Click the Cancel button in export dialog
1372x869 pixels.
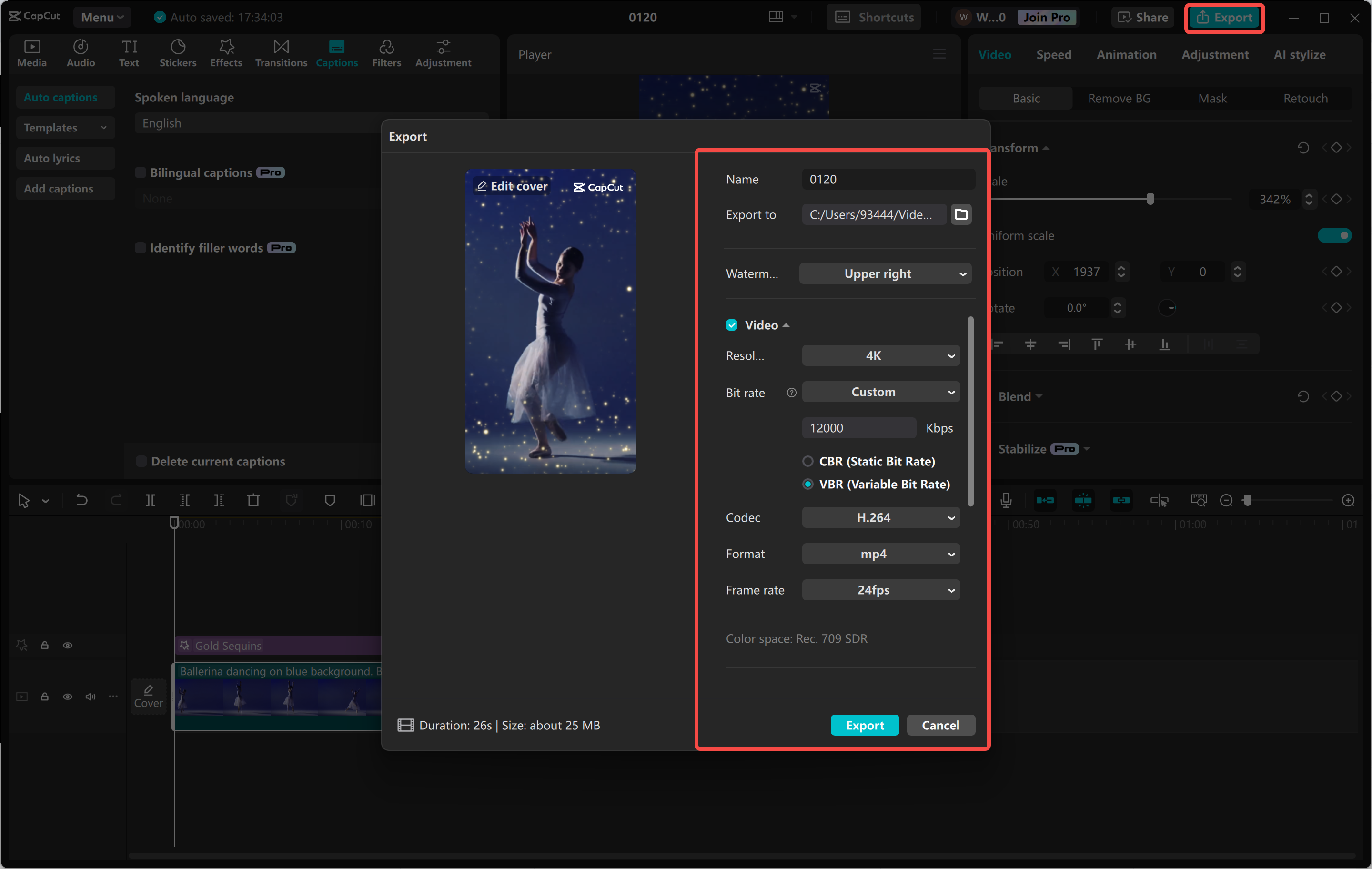click(x=940, y=725)
